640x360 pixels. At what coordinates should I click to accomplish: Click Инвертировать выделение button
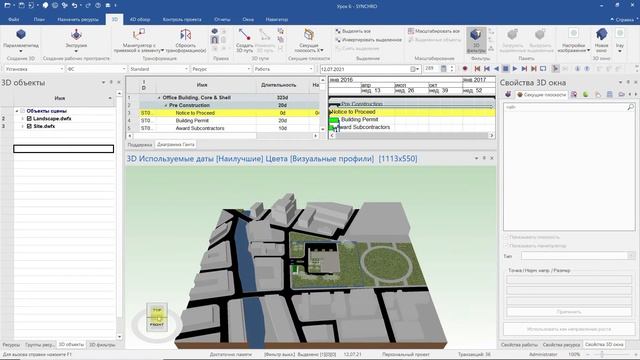[x=369, y=40]
